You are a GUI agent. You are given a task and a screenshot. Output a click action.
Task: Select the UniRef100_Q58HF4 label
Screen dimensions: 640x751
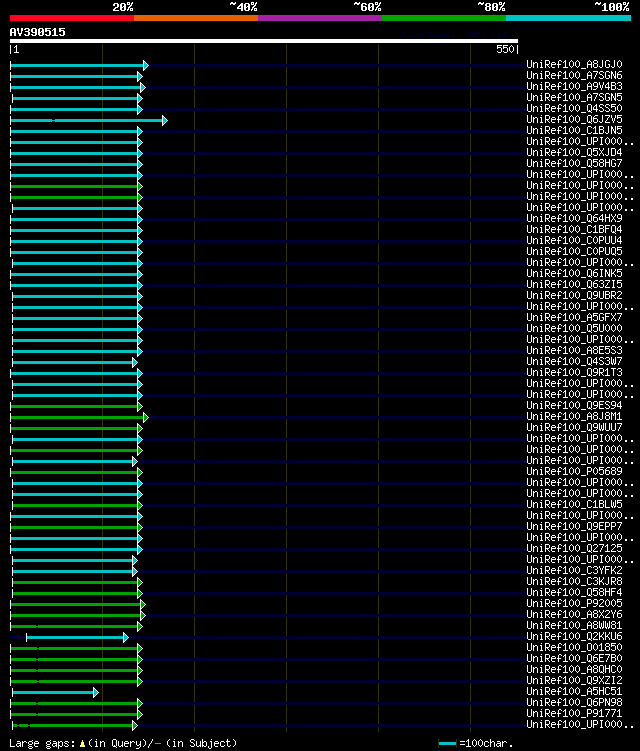pyautogui.click(x=574, y=593)
